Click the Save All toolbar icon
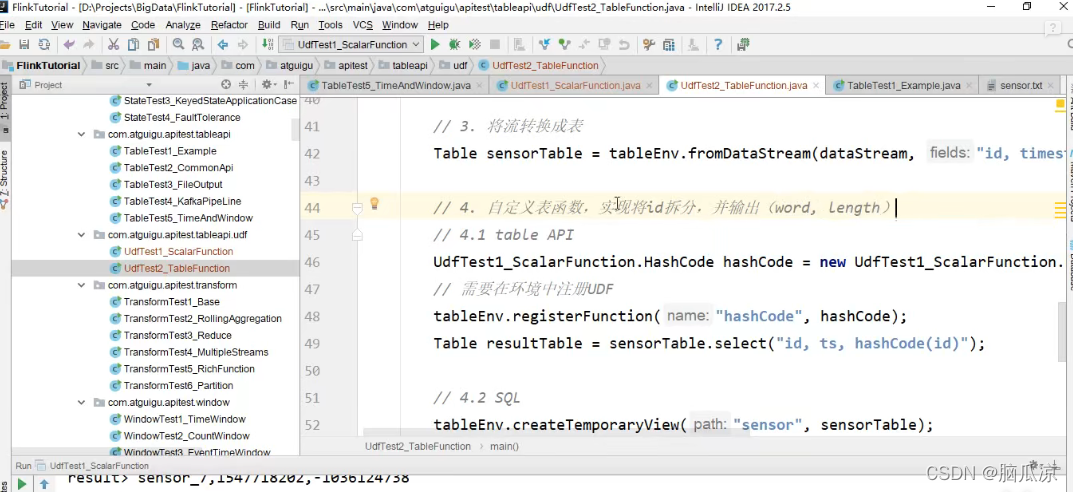The height and width of the screenshot is (492, 1073). tap(24, 44)
